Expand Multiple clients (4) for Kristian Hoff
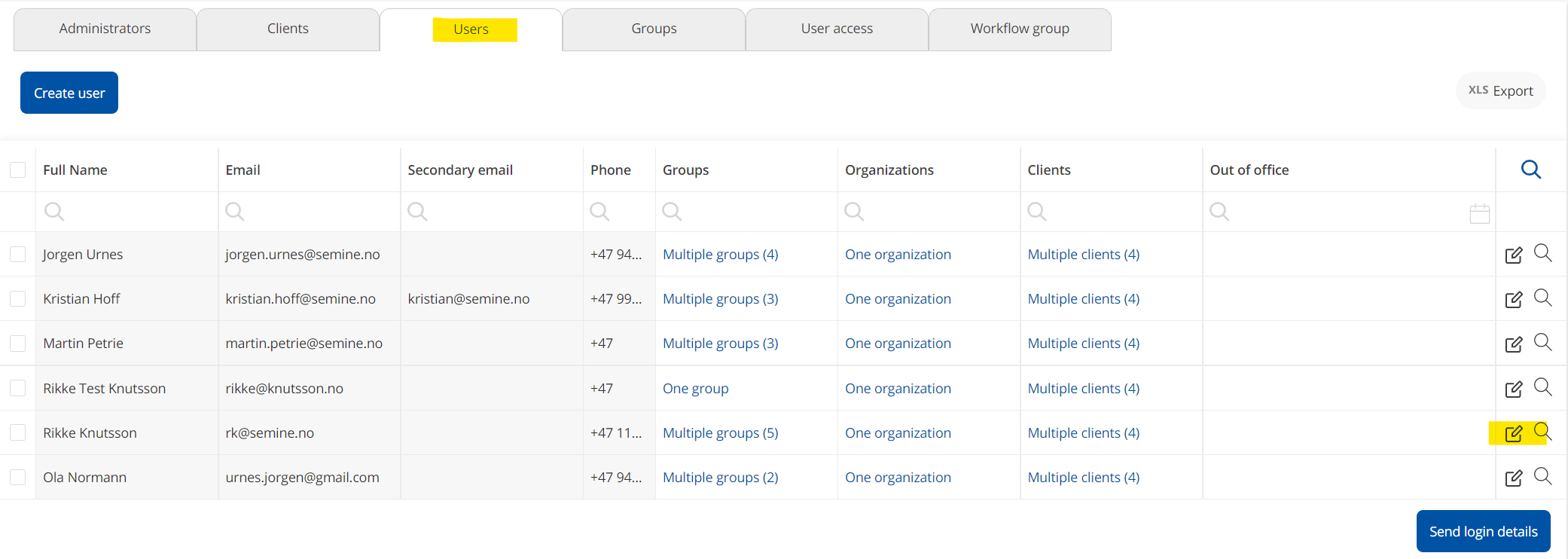Viewport: 1568px width, 559px height. click(1083, 299)
